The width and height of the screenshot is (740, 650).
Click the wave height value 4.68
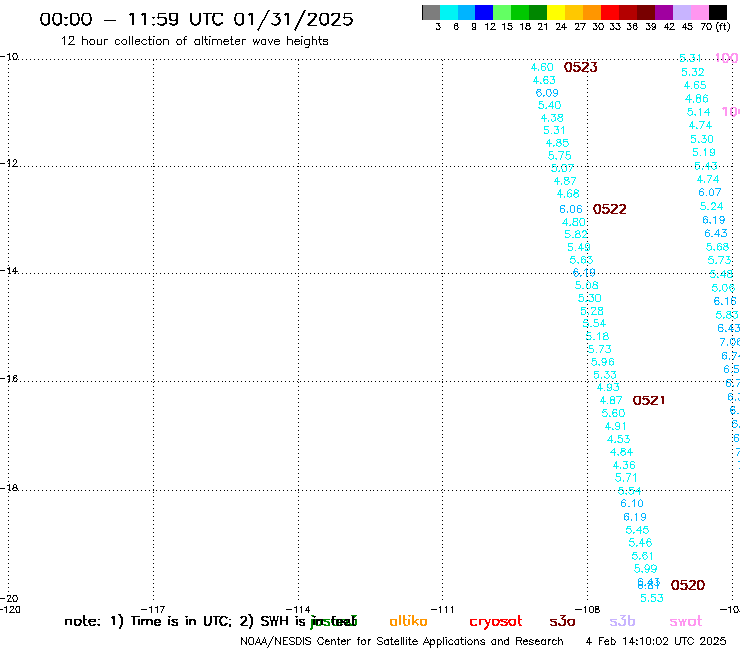click(568, 194)
